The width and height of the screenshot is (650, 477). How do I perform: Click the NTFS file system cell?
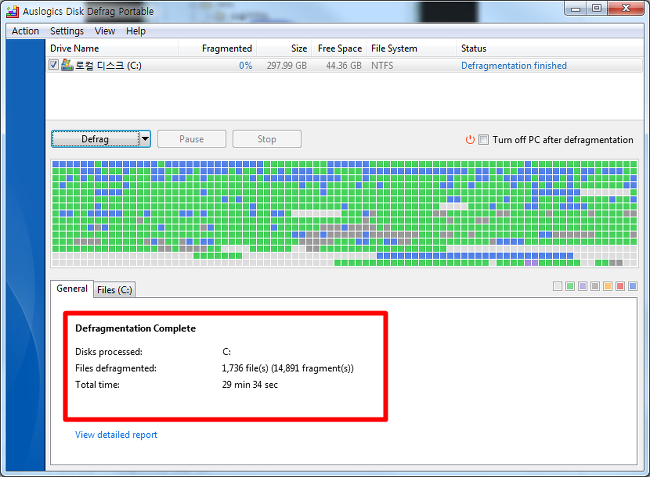(x=382, y=65)
